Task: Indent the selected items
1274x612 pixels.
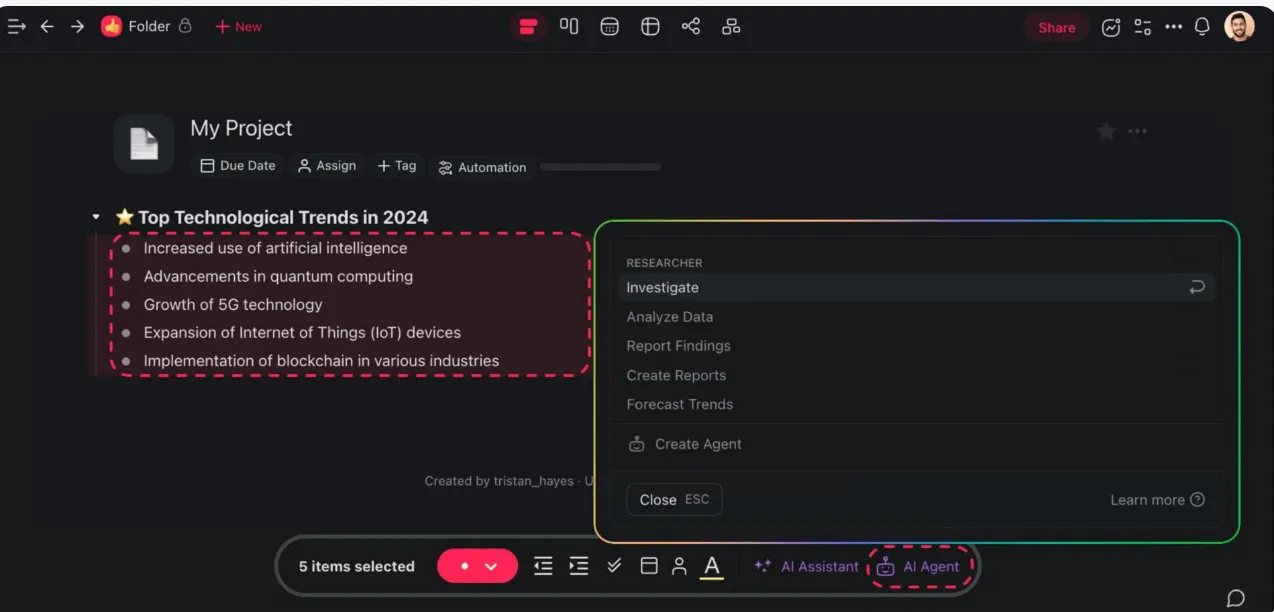Action: [x=578, y=566]
